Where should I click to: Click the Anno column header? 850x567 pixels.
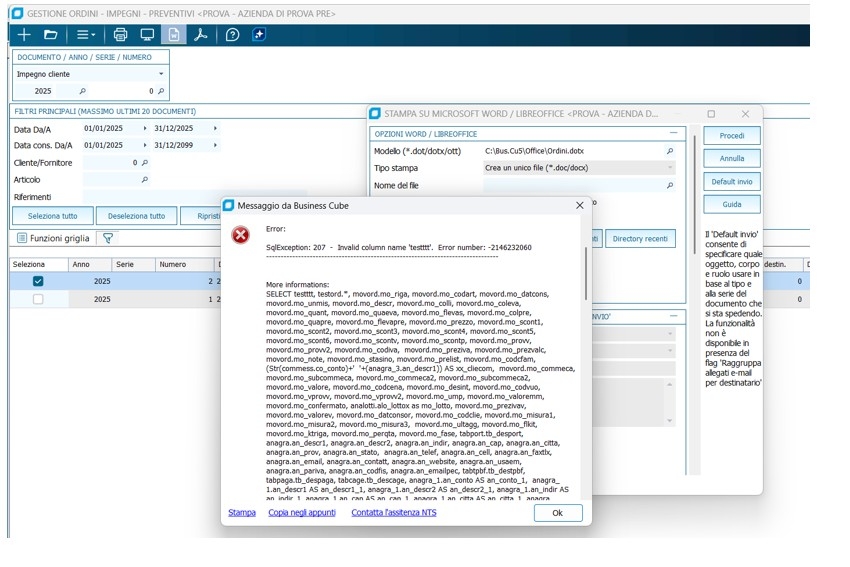point(90,265)
